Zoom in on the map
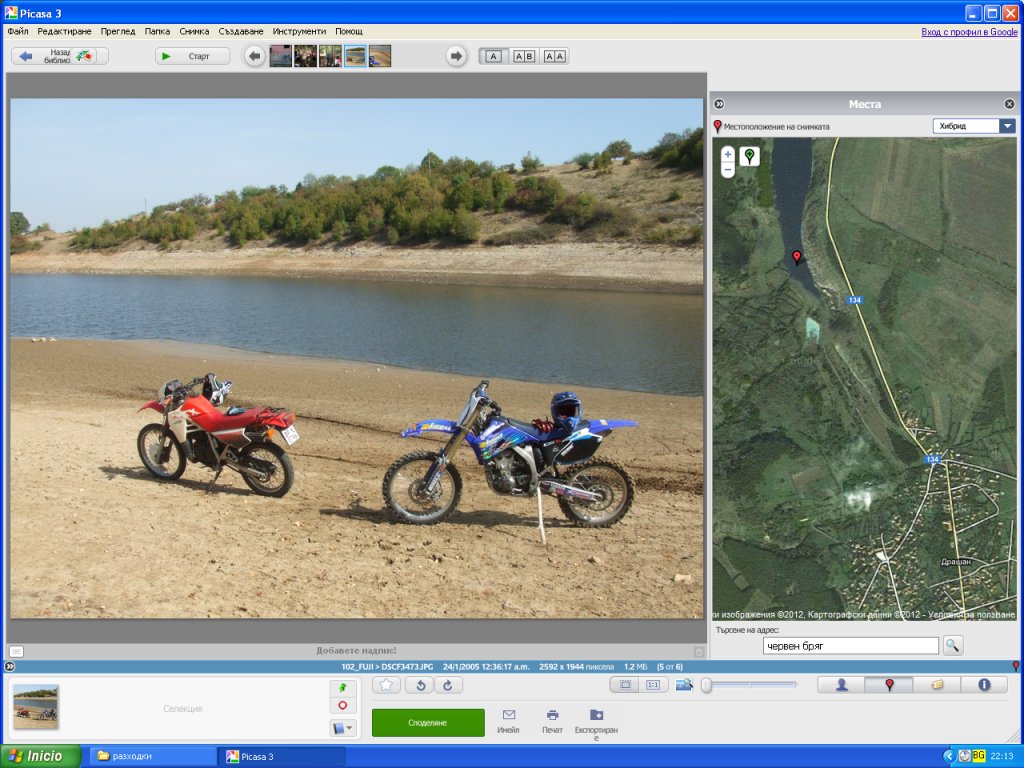 coord(728,155)
